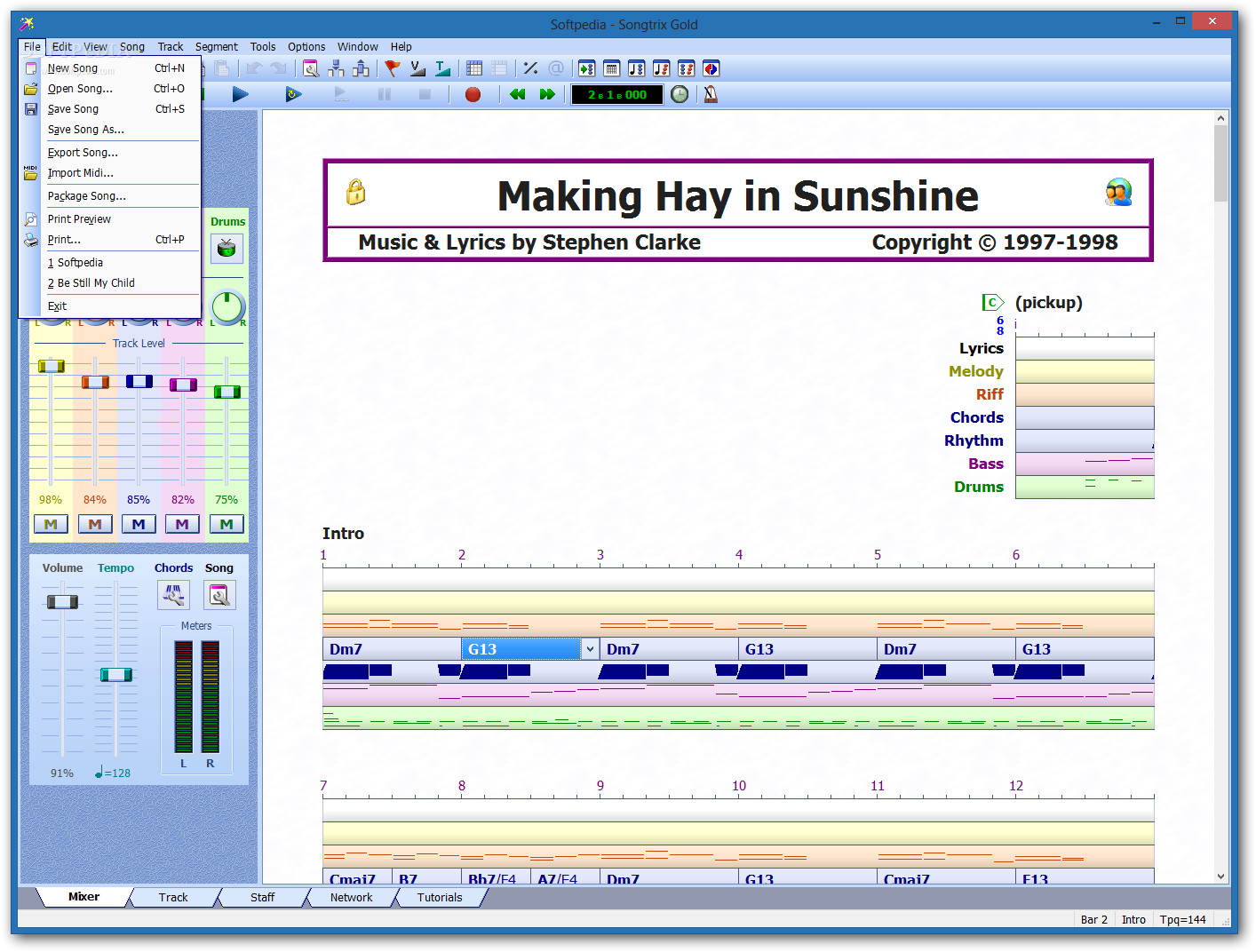
Task: Select Save Song As... menu entry
Action: (111, 130)
